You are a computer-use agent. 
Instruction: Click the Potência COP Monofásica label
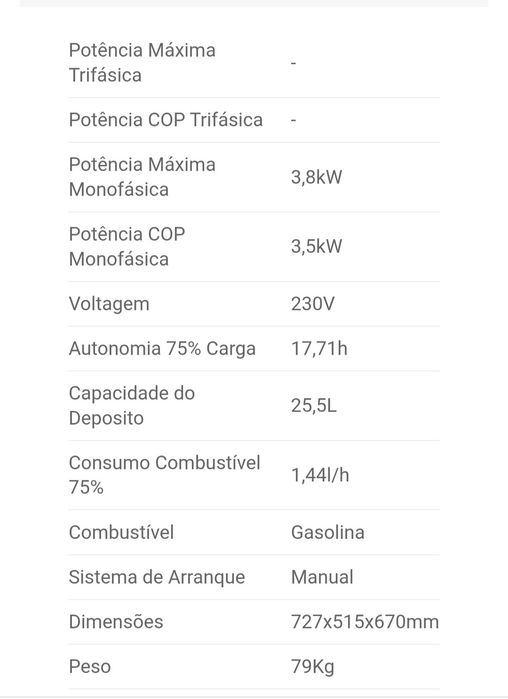click(127, 247)
